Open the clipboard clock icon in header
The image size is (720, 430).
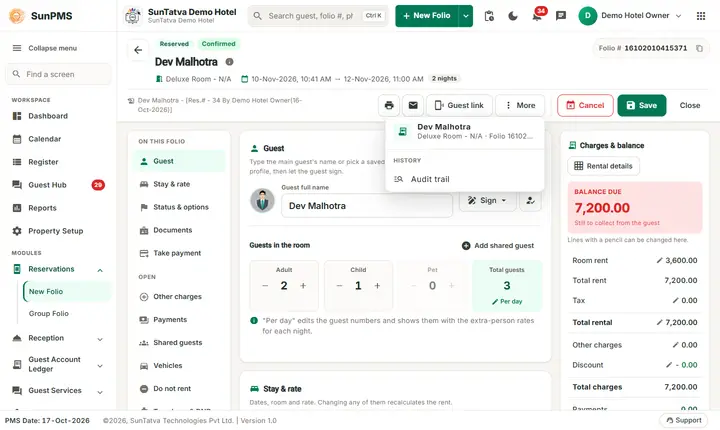point(489,16)
